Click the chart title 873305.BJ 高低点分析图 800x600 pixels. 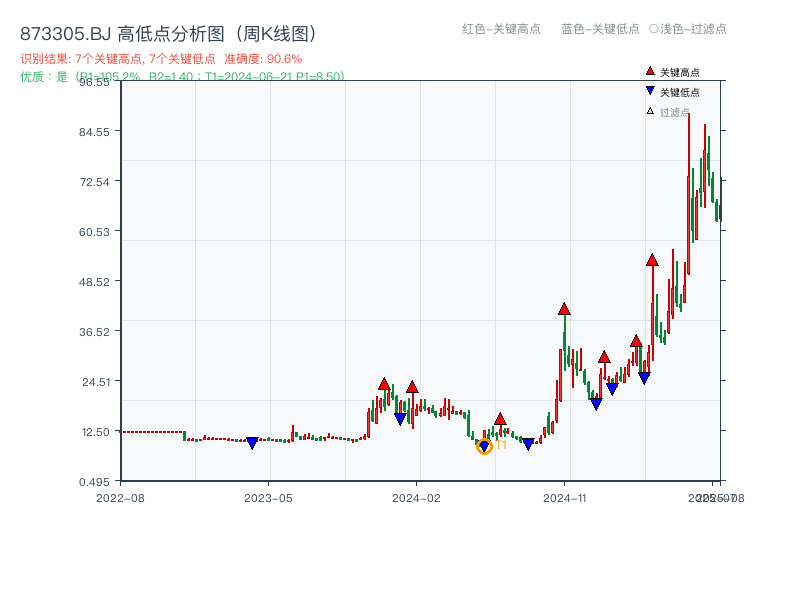(x=168, y=31)
